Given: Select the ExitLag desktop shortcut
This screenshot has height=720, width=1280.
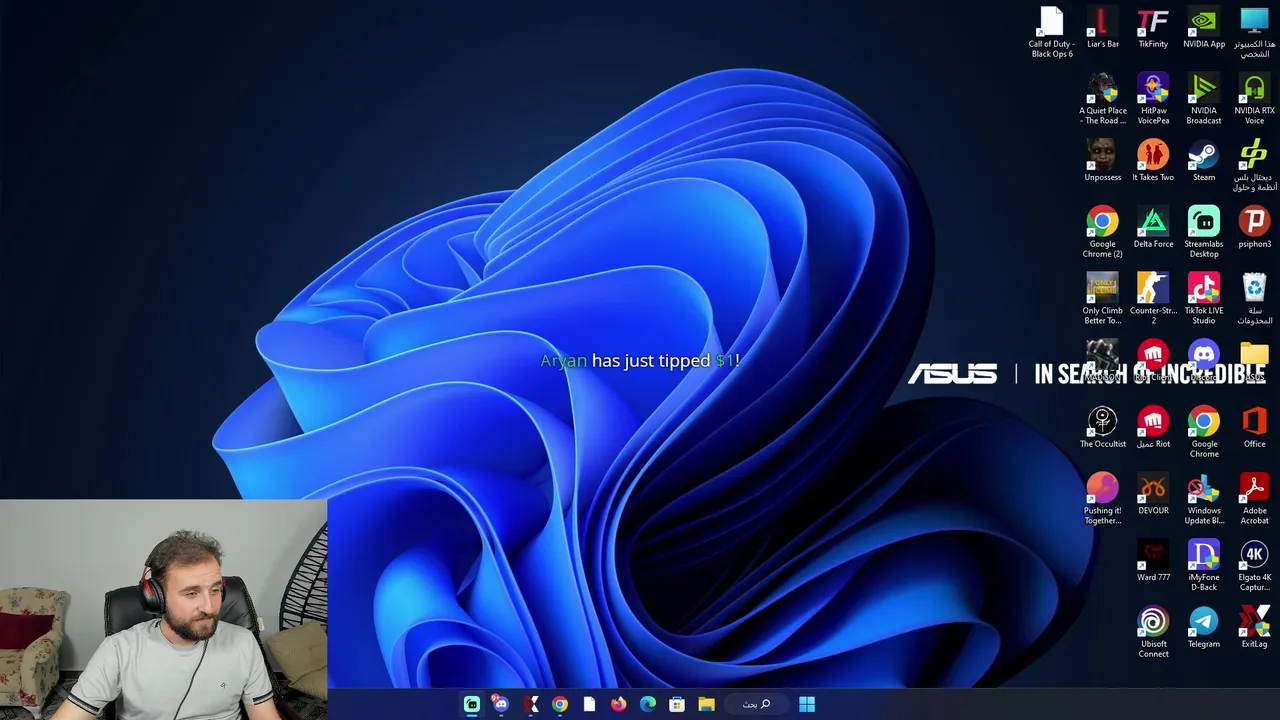Looking at the screenshot, I should pos(1254,628).
